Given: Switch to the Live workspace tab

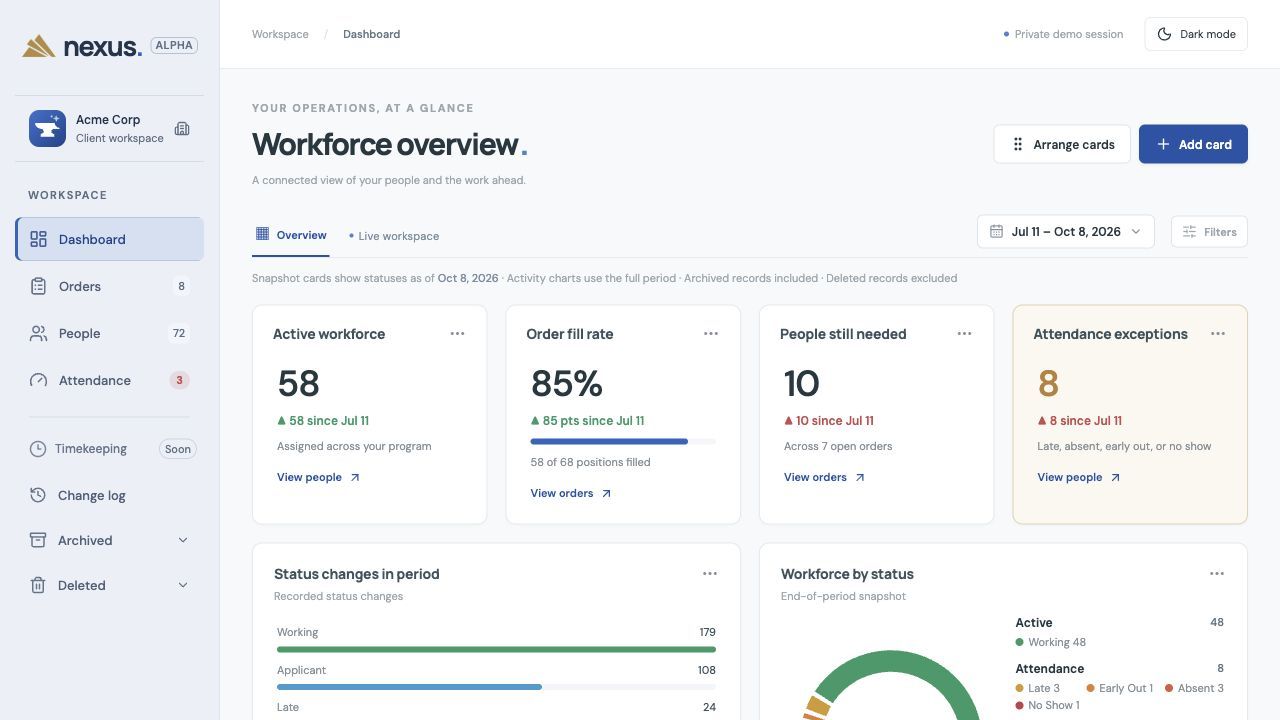Looking at the screenshot, I should pyautogui.click(x=394, y=236).
